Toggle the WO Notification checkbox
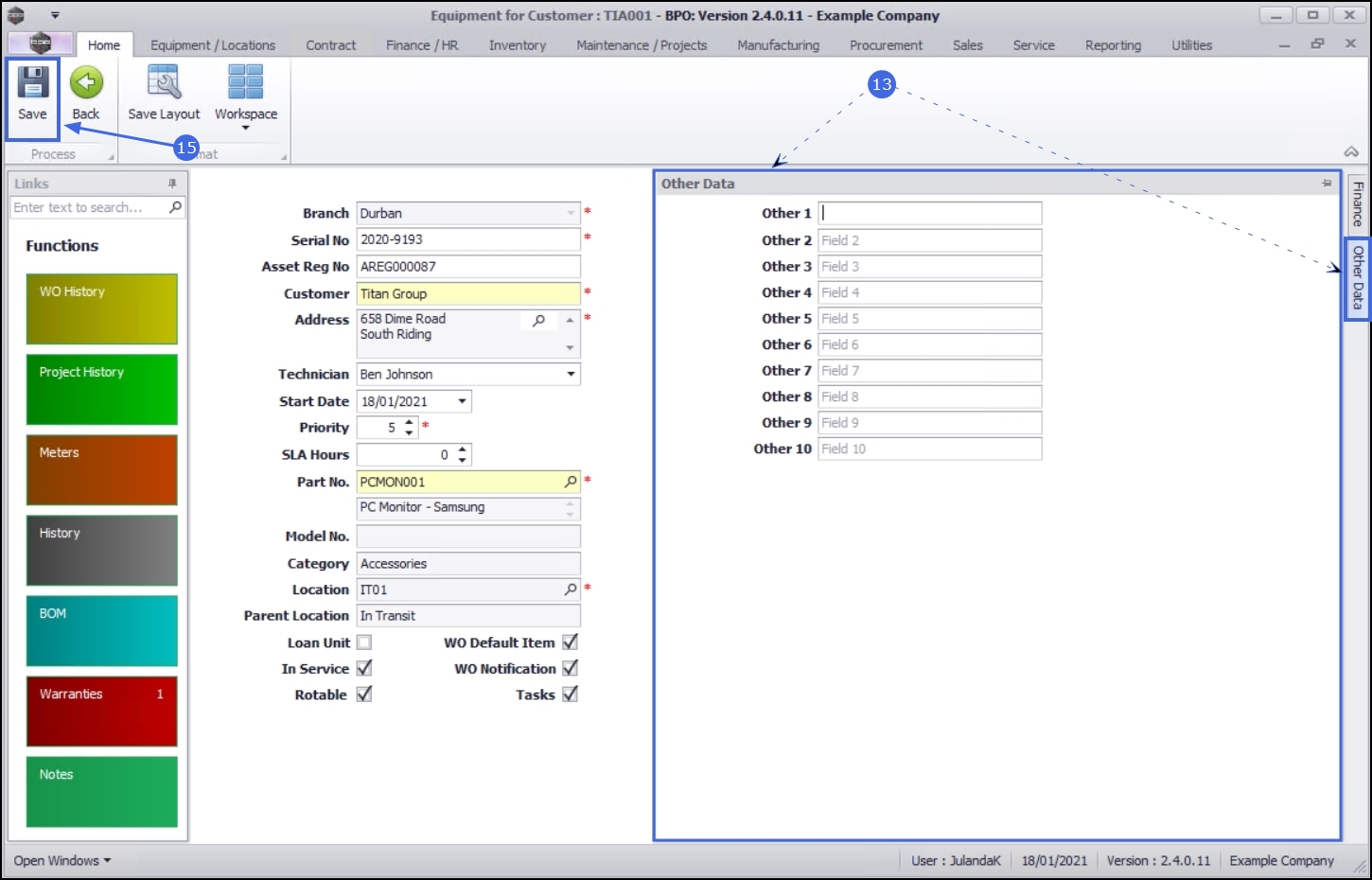Screen dimensions: 1372x880 [x=570, y=668]
